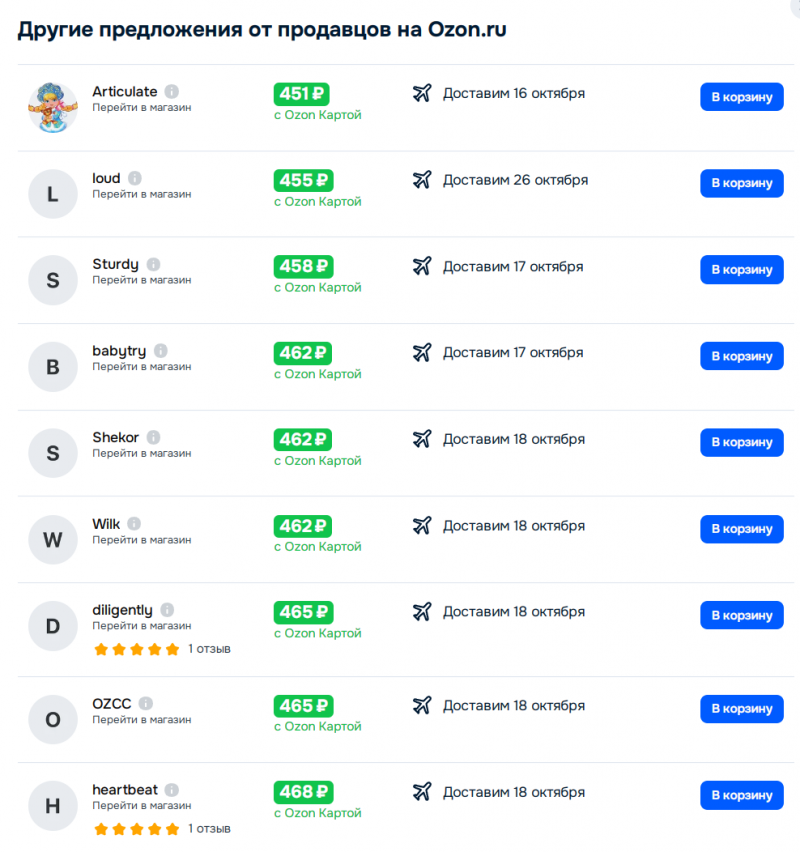
Task: Click the five-star rating under heartbeat
Action: [136, 829]
